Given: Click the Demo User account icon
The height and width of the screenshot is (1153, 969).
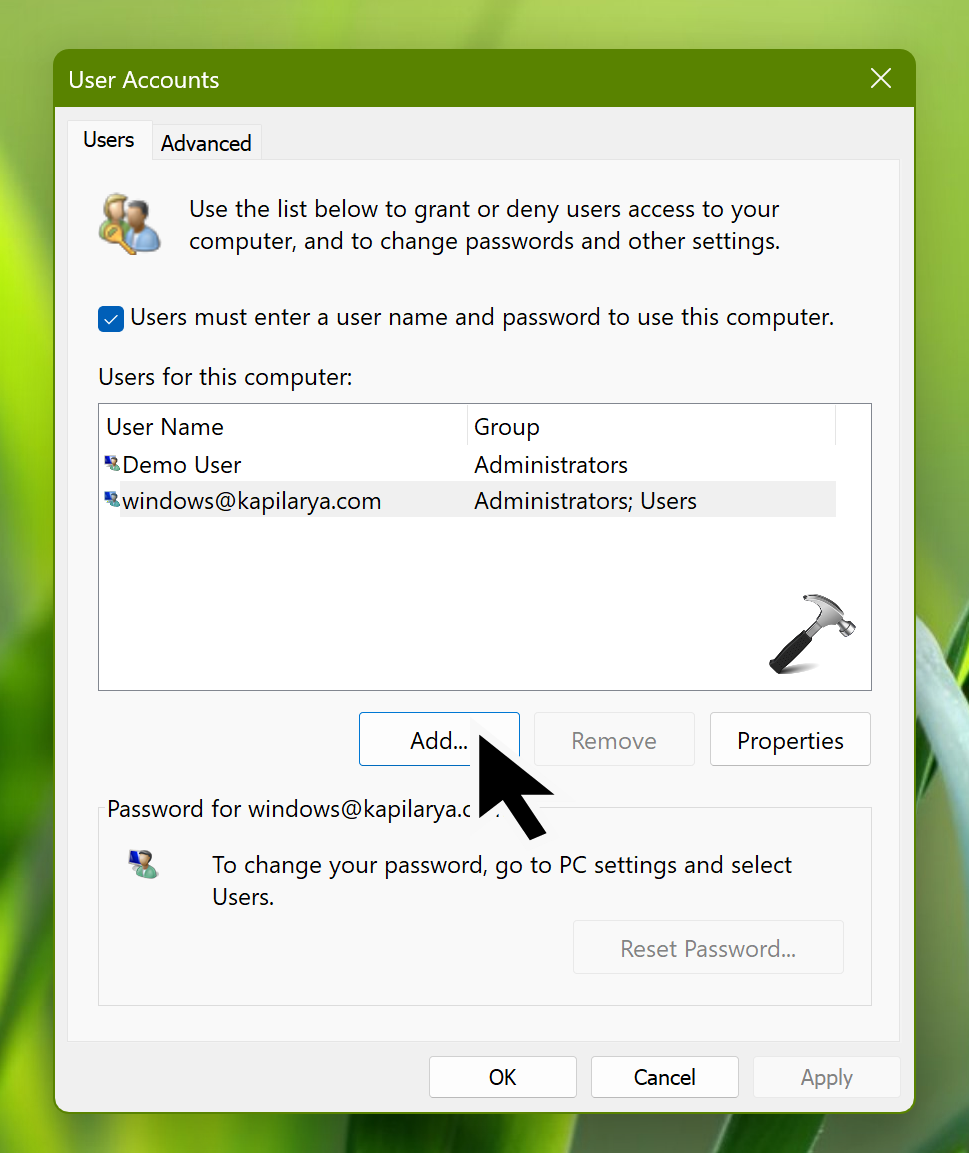Looking at the screenshot, I should (112, 464).
